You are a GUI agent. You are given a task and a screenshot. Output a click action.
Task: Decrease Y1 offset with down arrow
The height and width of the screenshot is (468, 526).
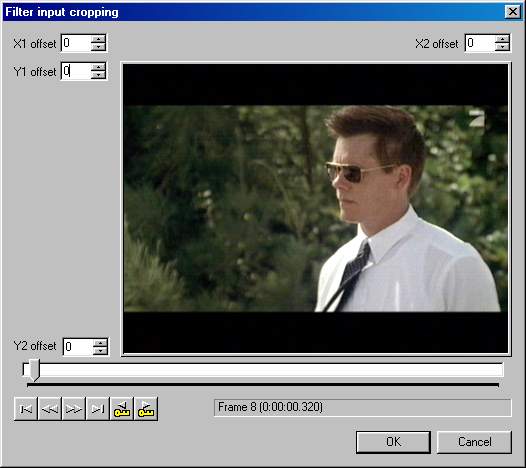coord(98,75)
